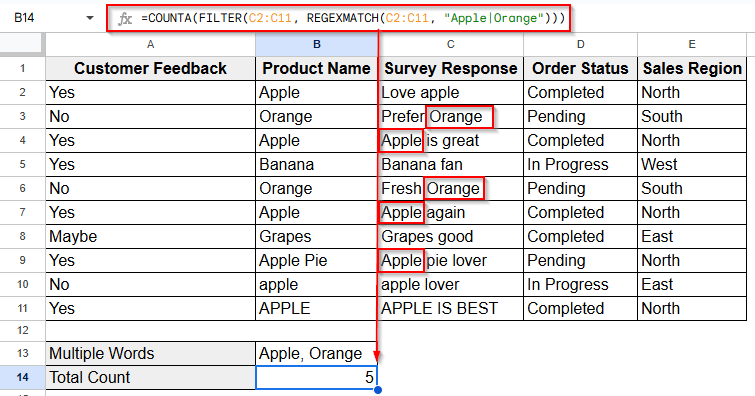This screenshot has height=396, width=755.
Task: Select row 1 header
Action: click(x=23, y=68)
